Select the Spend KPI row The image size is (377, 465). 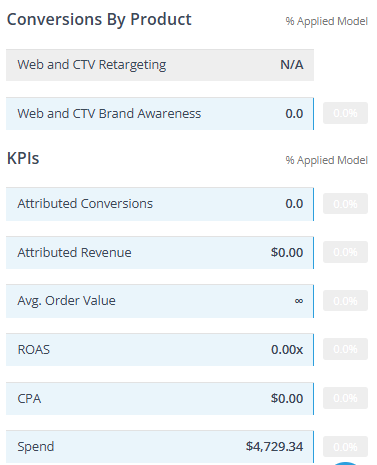click(160, 447)
